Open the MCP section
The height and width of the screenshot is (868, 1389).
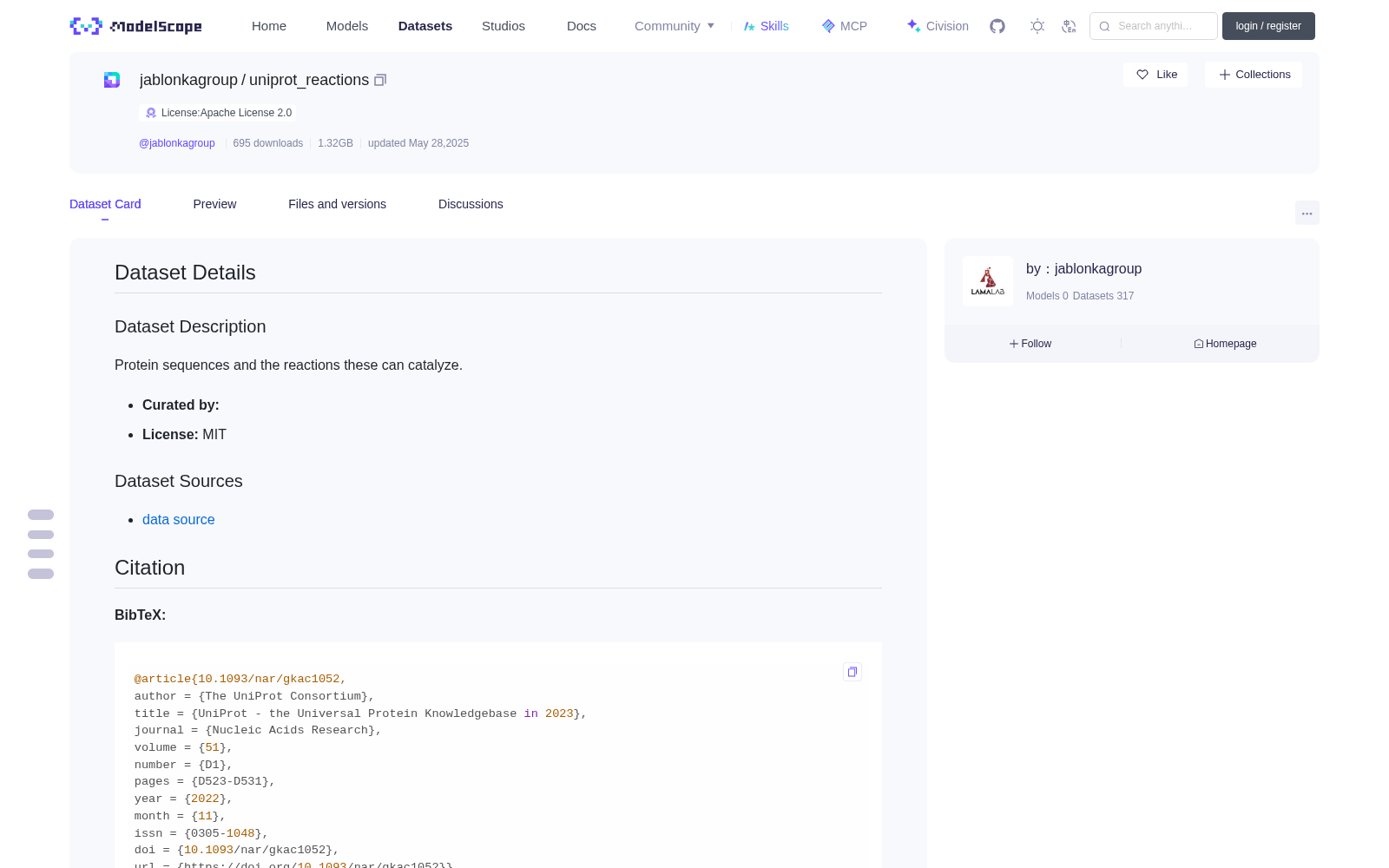click(x=845, y=26)
